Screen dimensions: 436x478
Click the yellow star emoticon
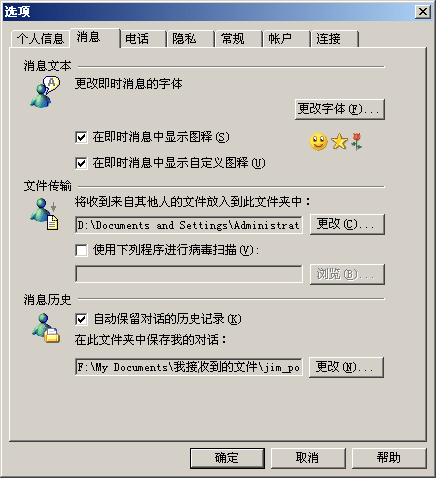[x=339, y=142]
